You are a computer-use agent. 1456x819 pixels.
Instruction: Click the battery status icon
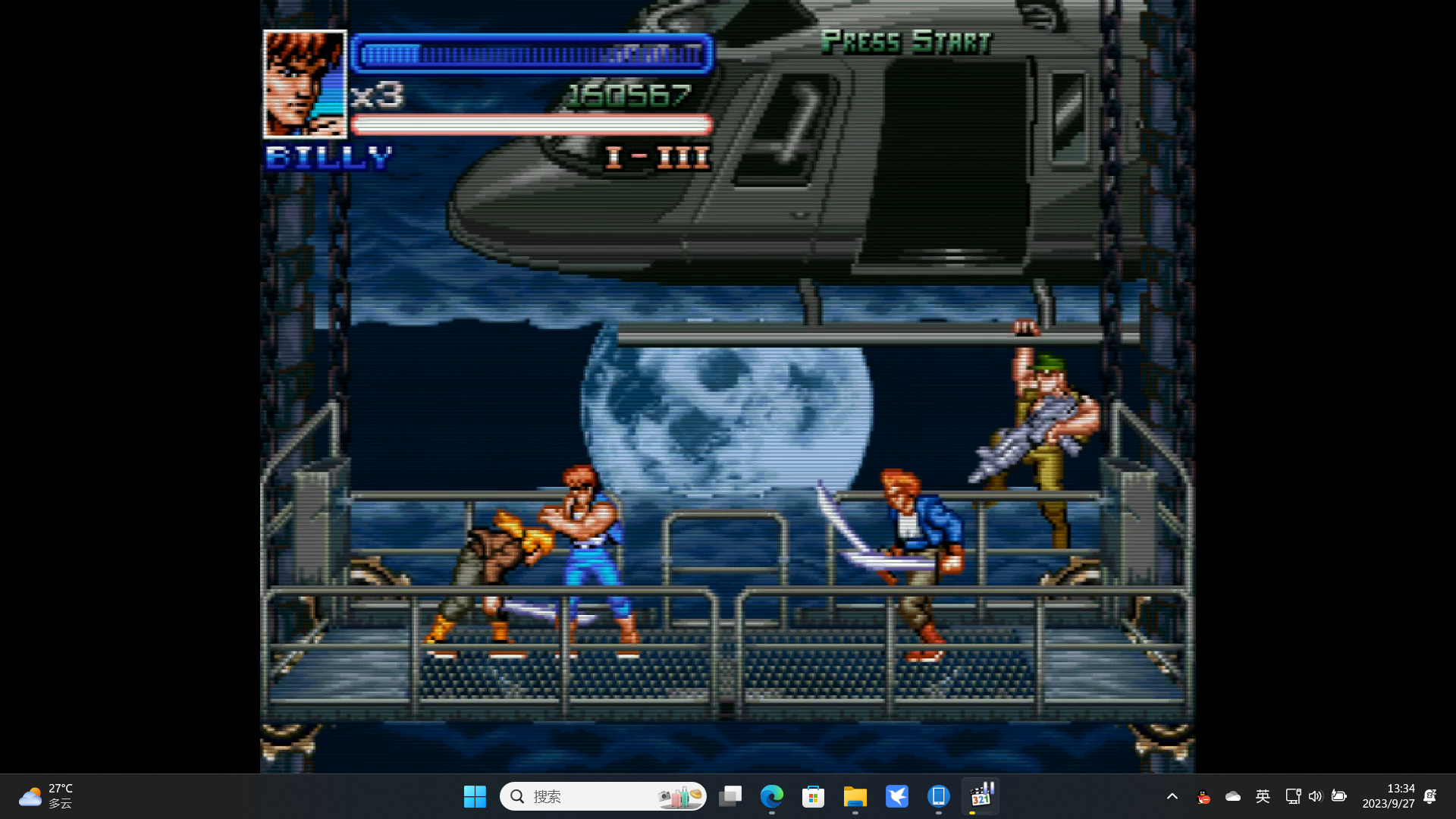pyautogui.click(x=1338, y=796)
